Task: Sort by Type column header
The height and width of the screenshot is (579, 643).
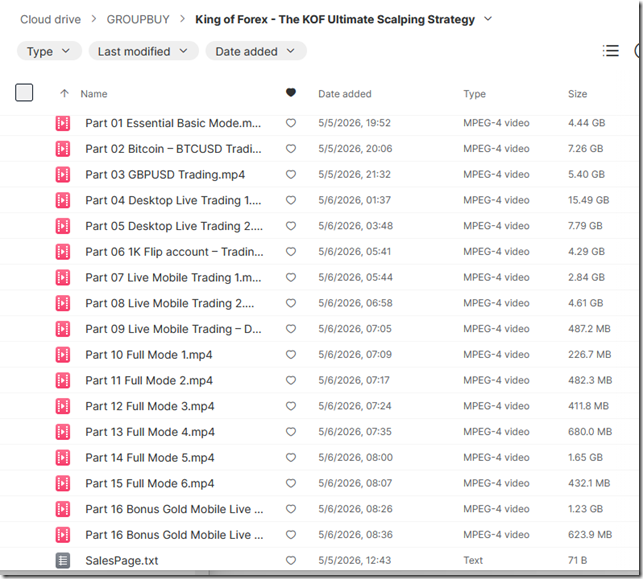Action: tap(474, 94)
